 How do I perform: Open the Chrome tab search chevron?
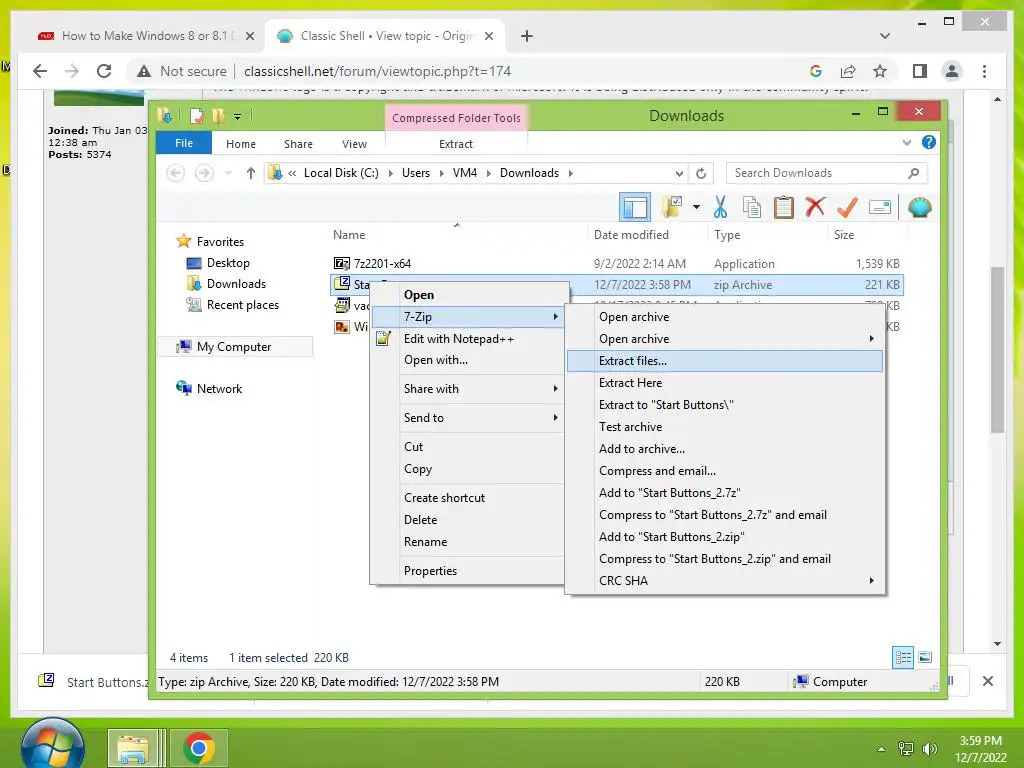[x=885, y=36]
